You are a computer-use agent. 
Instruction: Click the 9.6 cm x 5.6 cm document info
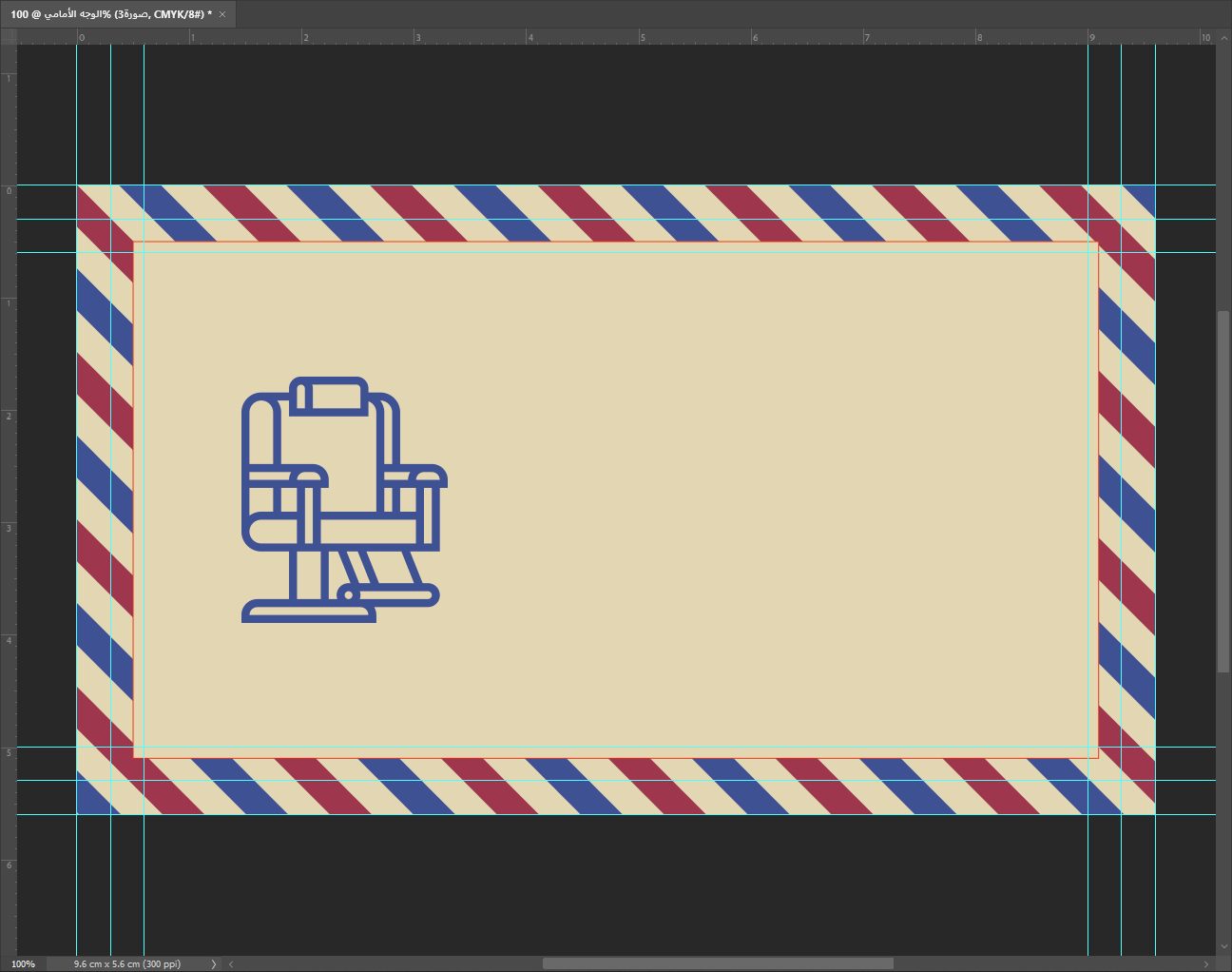(x=127, y=963)
